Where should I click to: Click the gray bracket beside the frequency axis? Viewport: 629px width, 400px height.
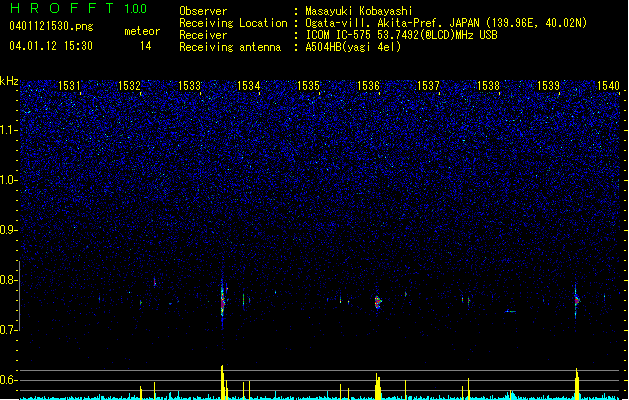(20, 296)
